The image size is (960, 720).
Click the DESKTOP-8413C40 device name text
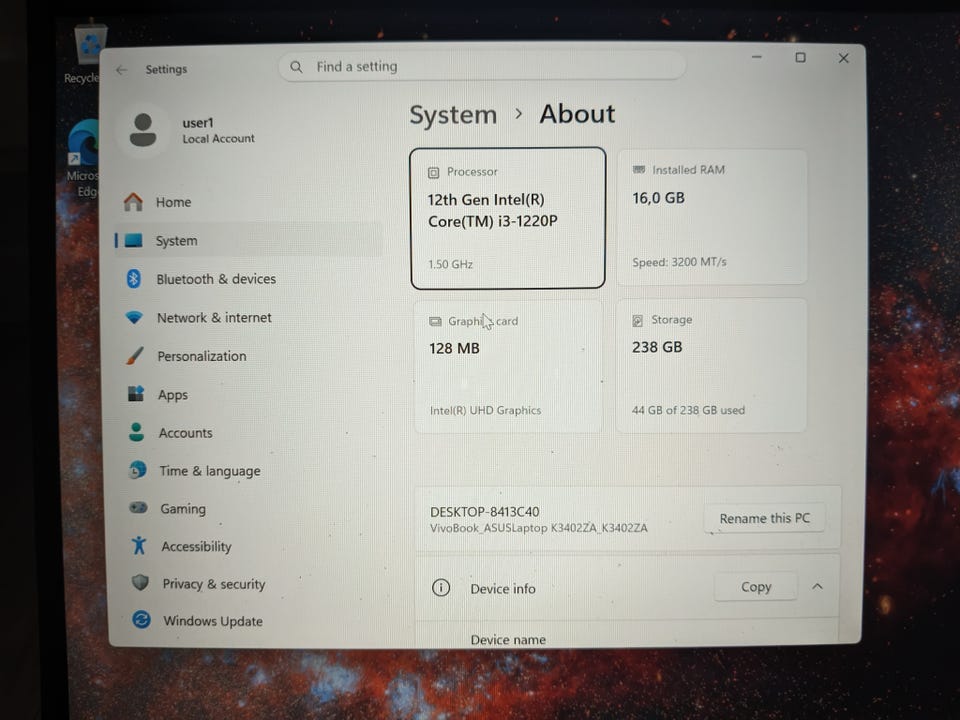(484, 511)
